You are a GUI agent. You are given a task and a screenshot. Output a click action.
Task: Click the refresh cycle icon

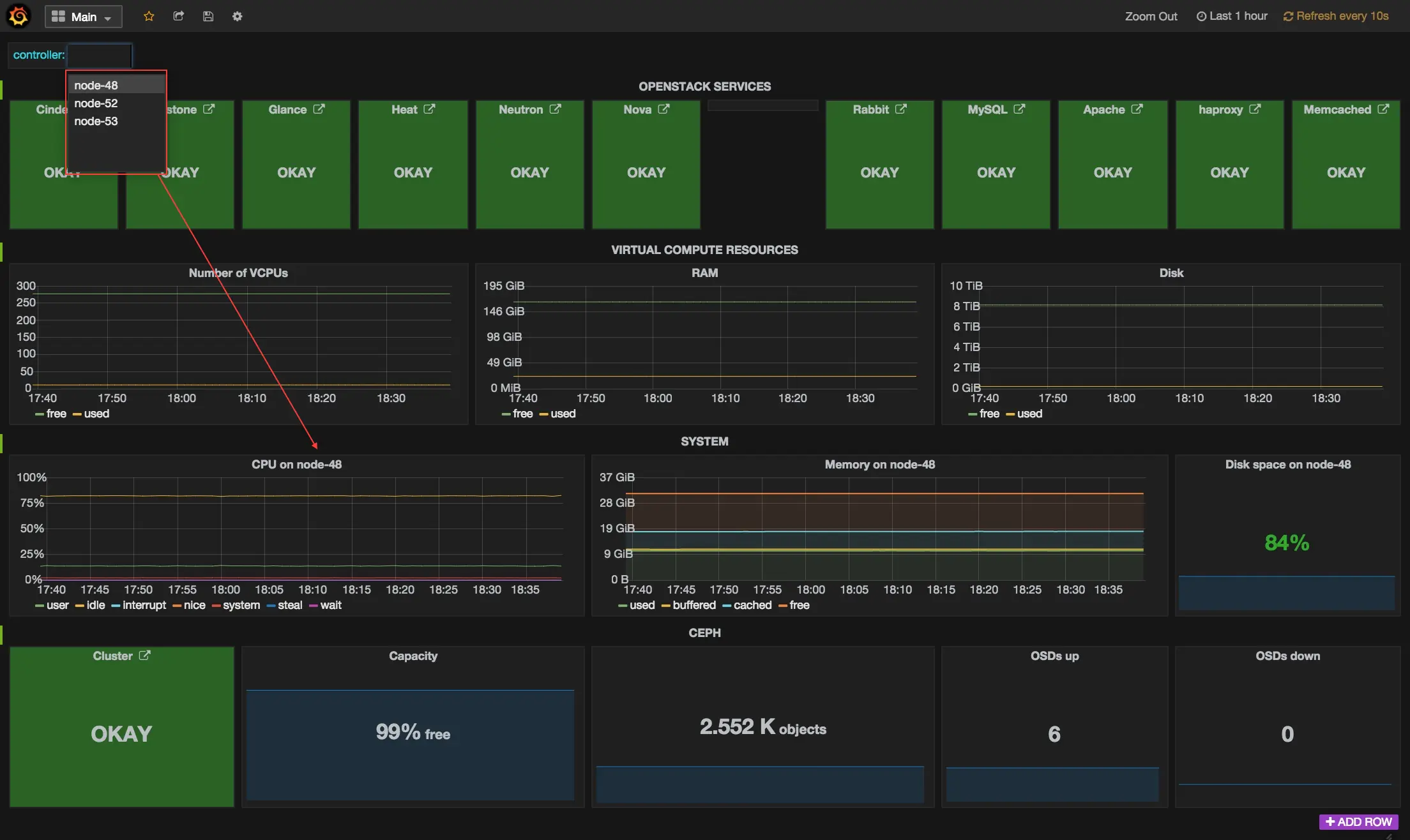pyautogui.click(x=1288, y=17)
